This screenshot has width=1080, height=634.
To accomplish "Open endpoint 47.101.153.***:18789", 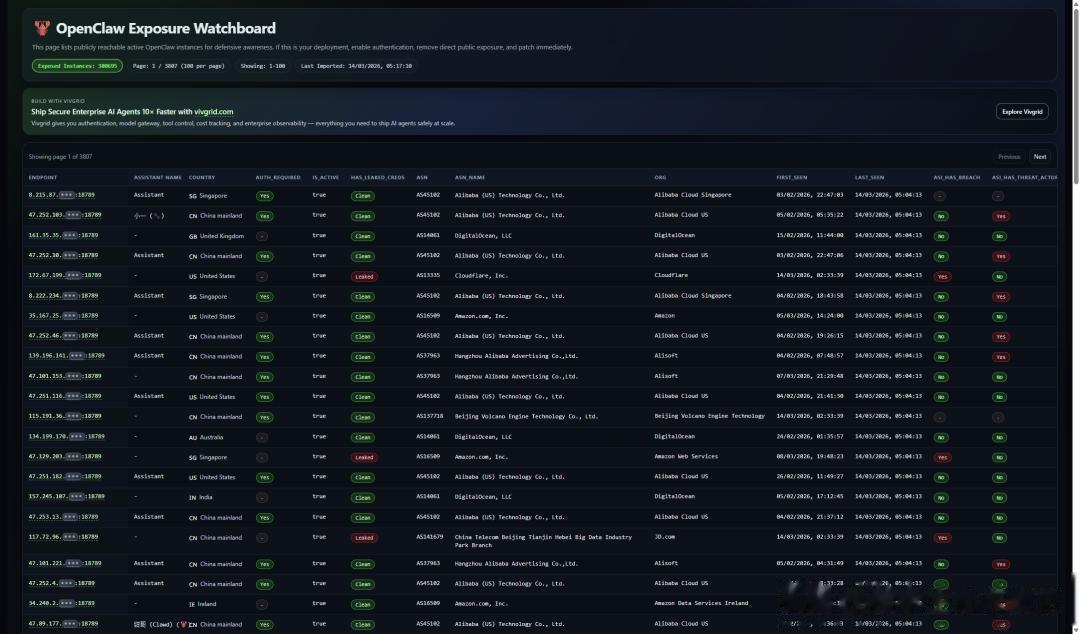I will [65, 376].
